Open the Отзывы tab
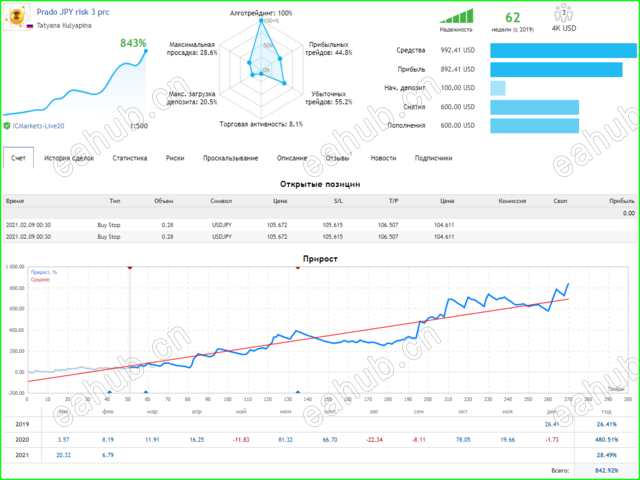 pos(338,158)
